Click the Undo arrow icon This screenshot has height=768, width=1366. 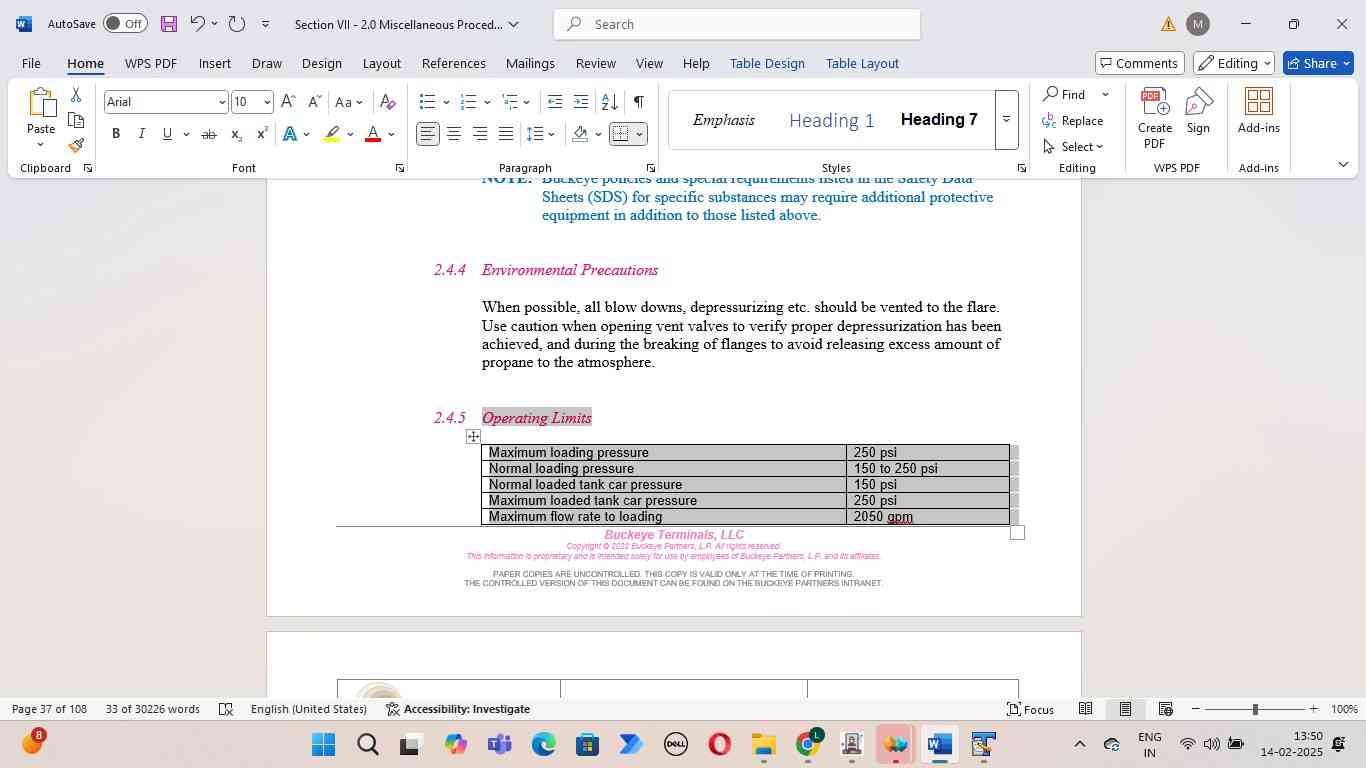197,24
